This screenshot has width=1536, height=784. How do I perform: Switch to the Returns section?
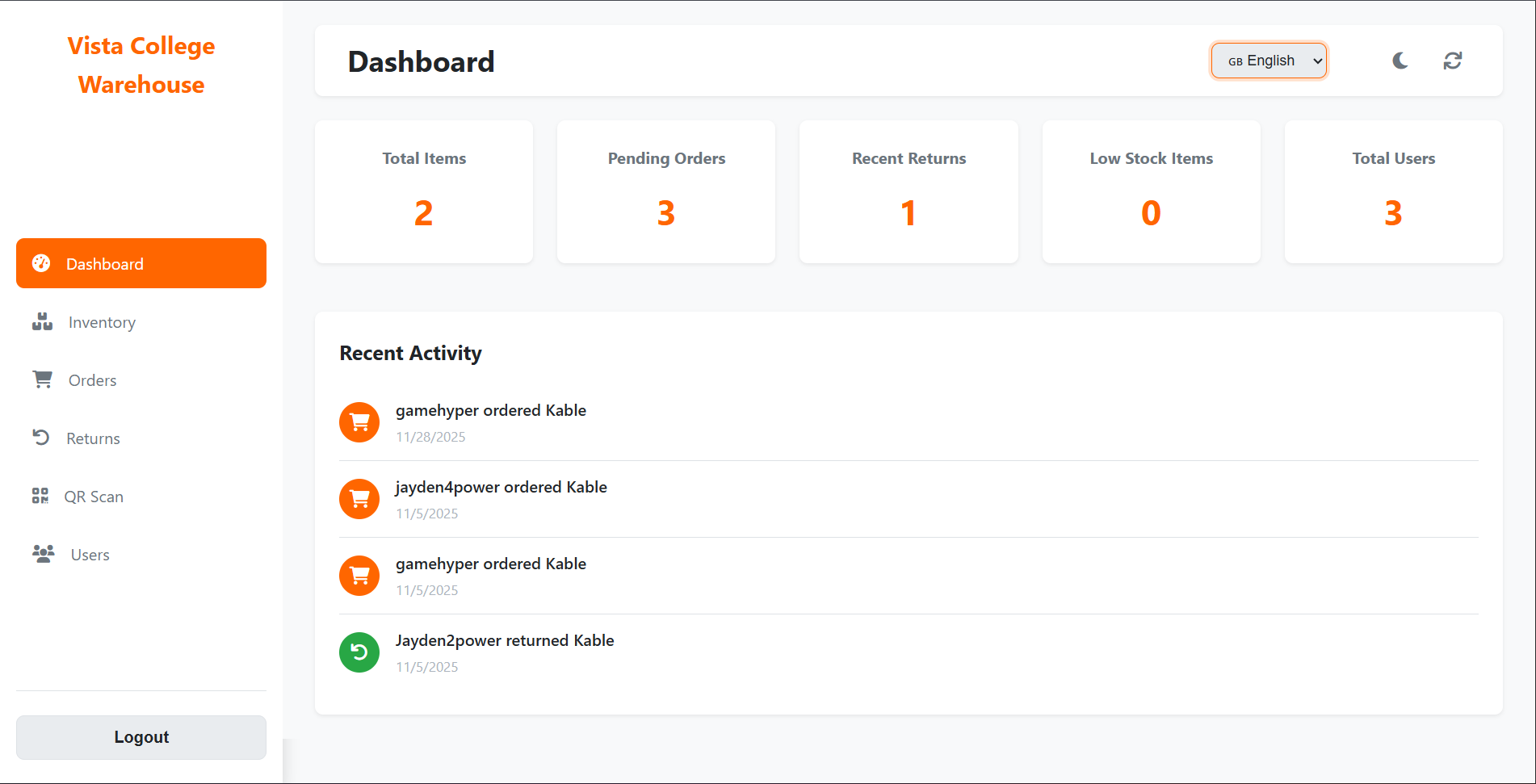click(x=93, y=438)
